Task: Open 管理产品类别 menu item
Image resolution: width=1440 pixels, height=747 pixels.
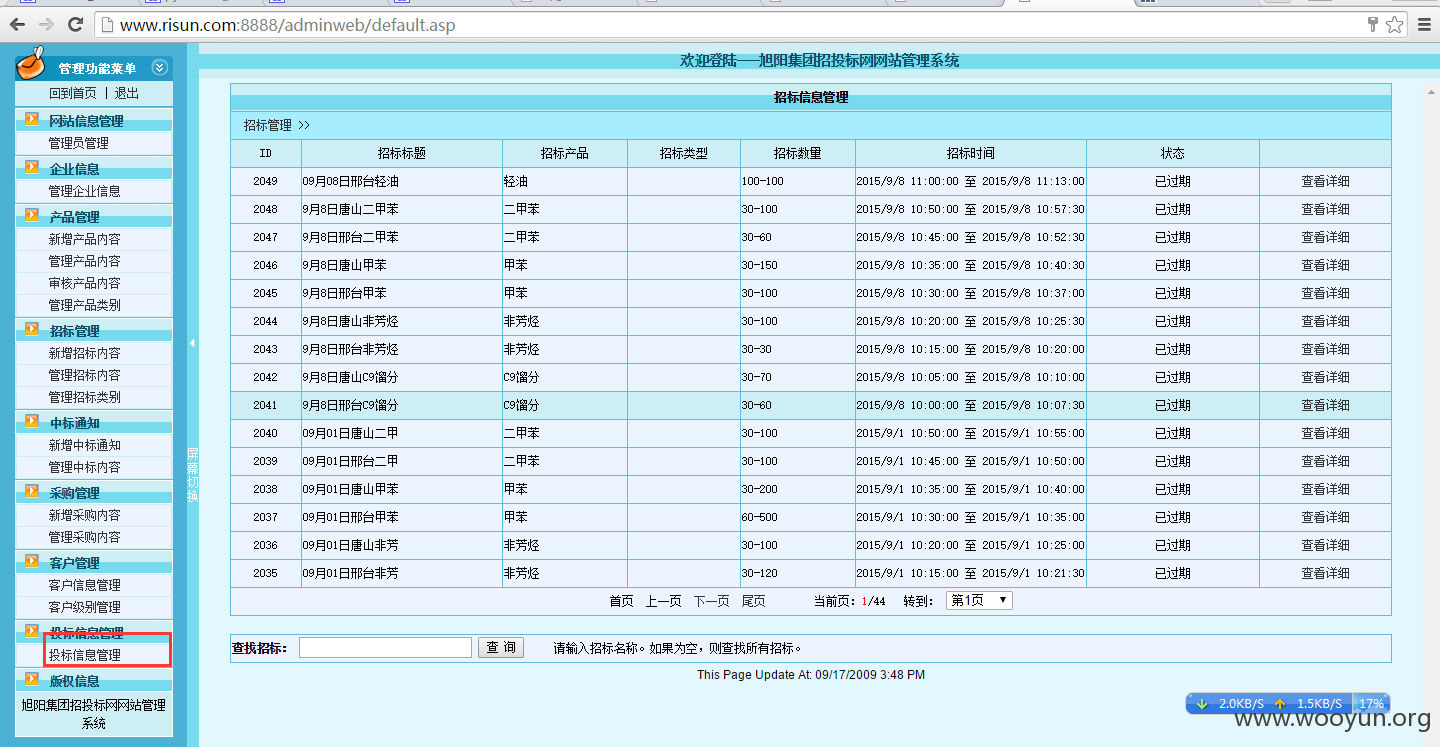Action: (x=85, y=305)
